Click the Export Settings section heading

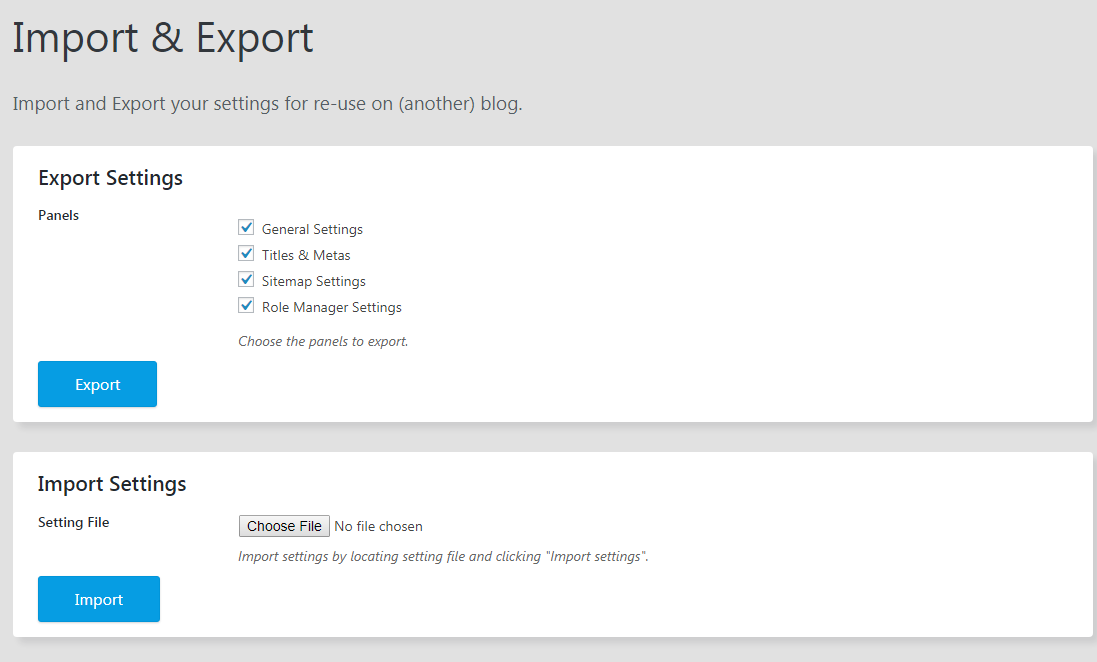110,178
